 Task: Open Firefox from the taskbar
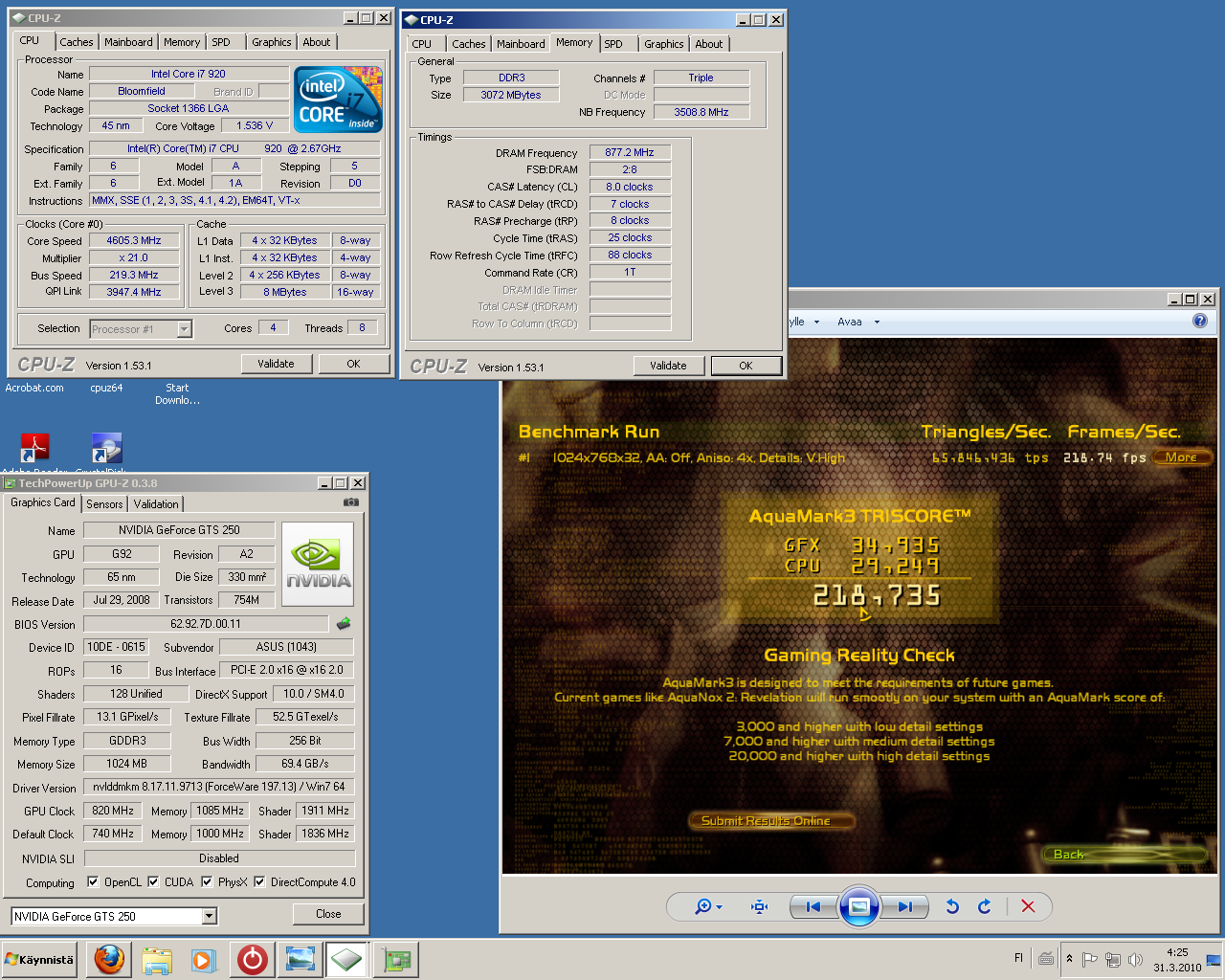(x=109, y=959)
